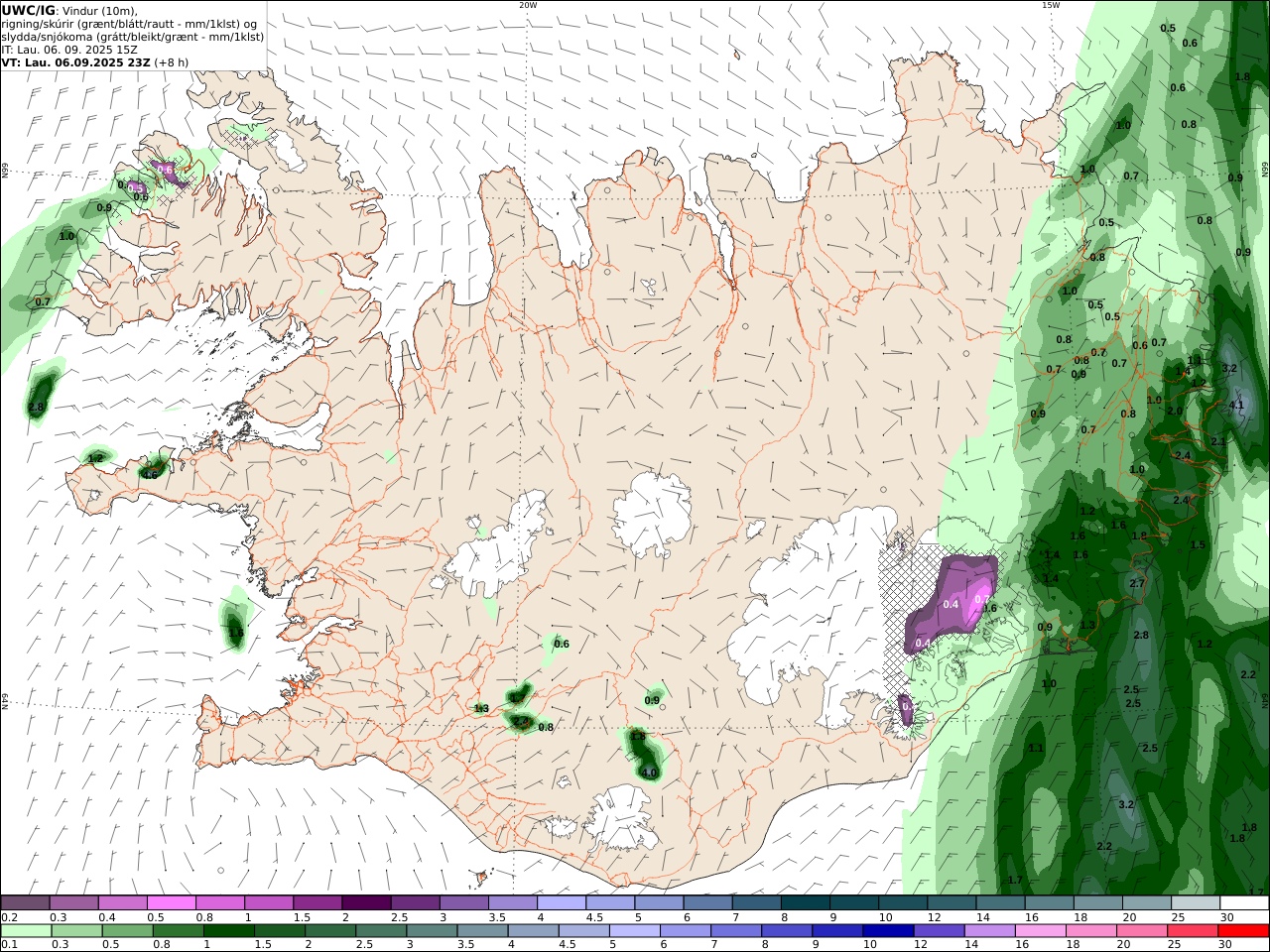Click the '20W' longitude label

[x=528, y=5]
